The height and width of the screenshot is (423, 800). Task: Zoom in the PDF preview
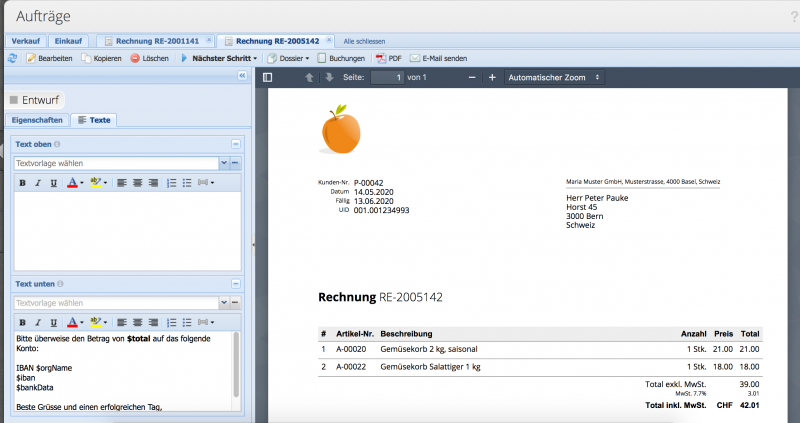[x=492, y=78]
